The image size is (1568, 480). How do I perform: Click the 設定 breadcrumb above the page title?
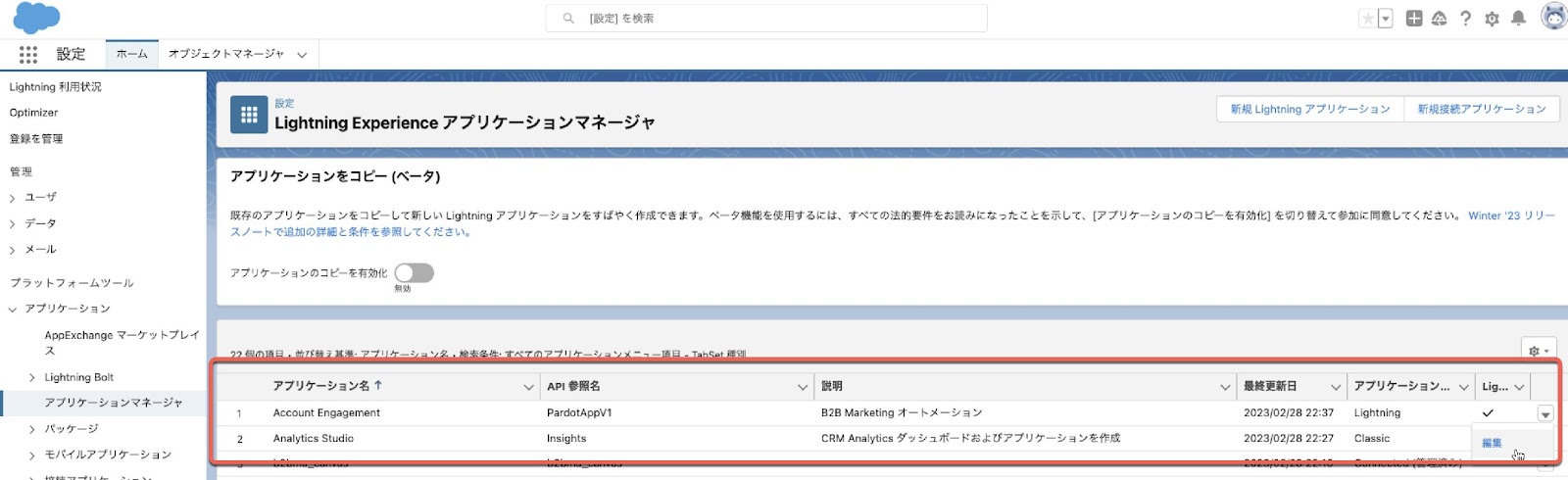click(284, 103)
